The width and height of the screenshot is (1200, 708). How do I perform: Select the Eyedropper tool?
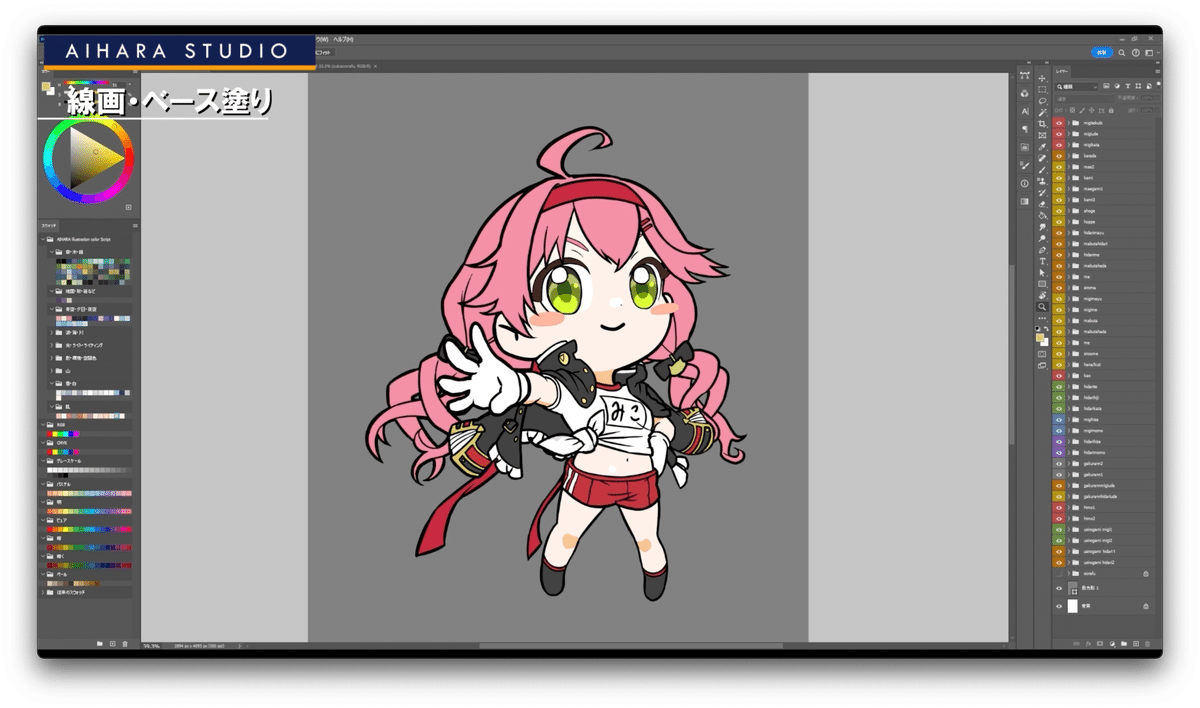pyautogui.click(x=1042, y=146)
